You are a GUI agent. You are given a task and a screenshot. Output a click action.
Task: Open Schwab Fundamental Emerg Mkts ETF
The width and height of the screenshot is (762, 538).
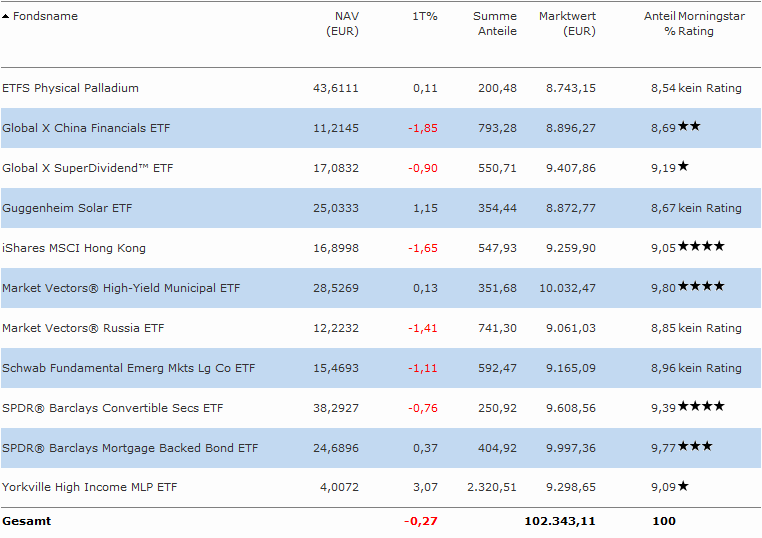pos(128,368)
